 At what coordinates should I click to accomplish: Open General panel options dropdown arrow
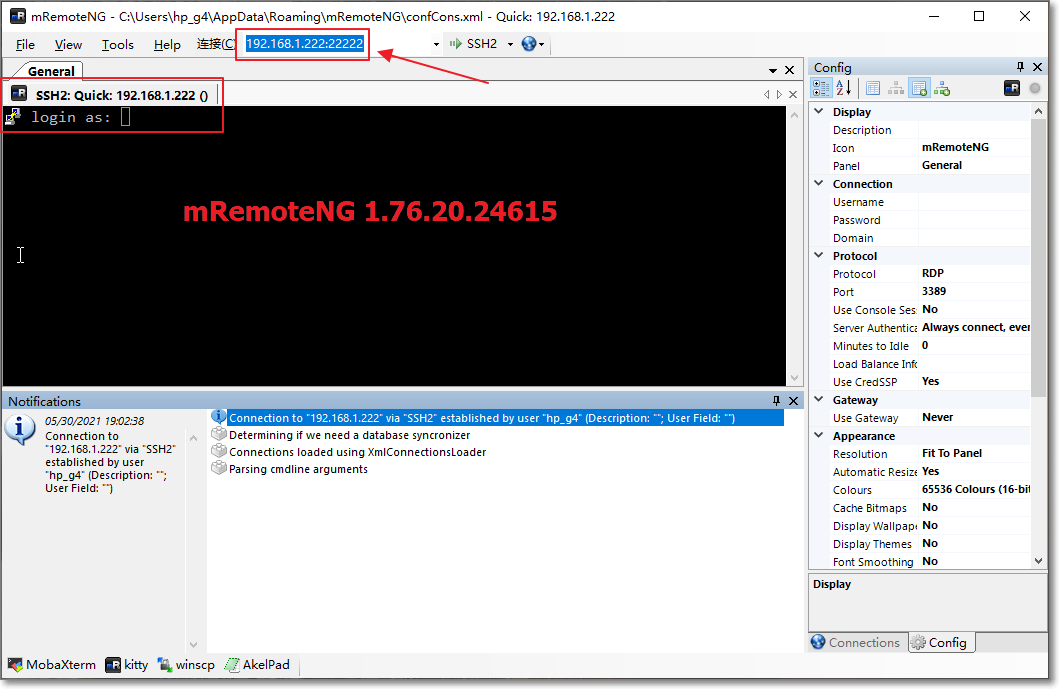click(773, 70)
